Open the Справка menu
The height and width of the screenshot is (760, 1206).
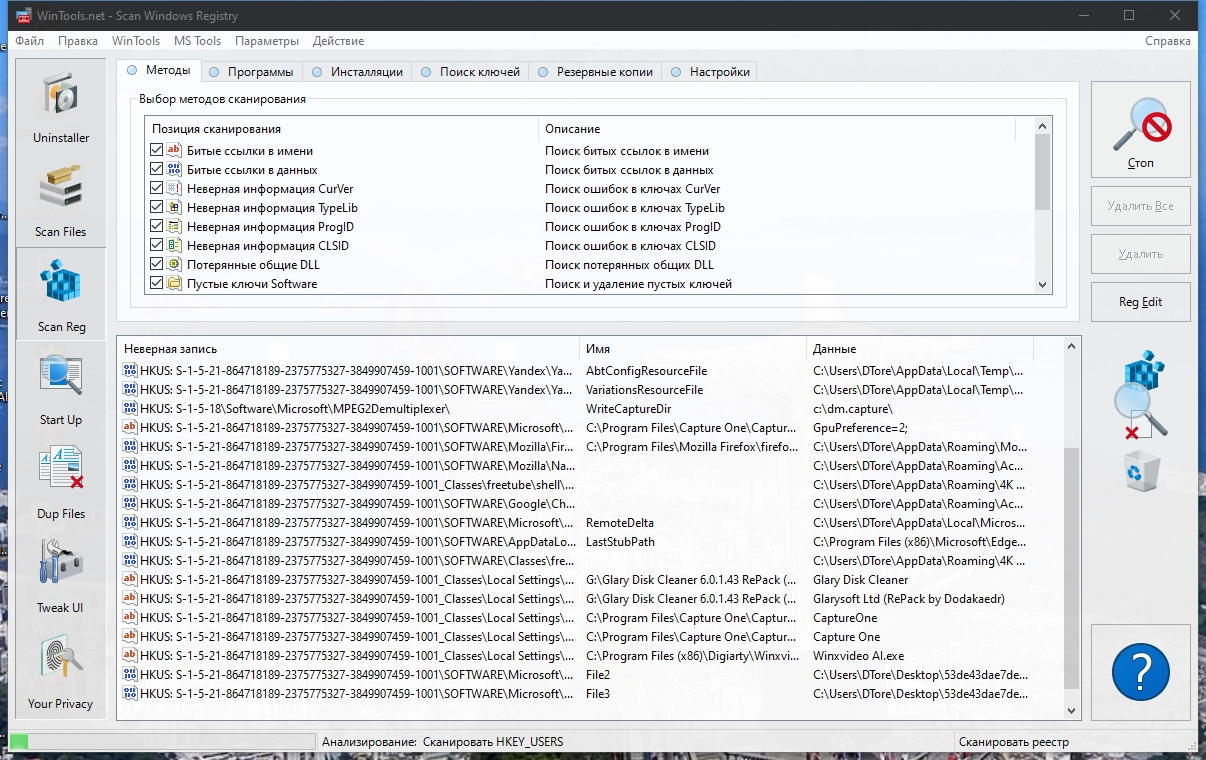pyautogui.click(x=1168, y=41)
